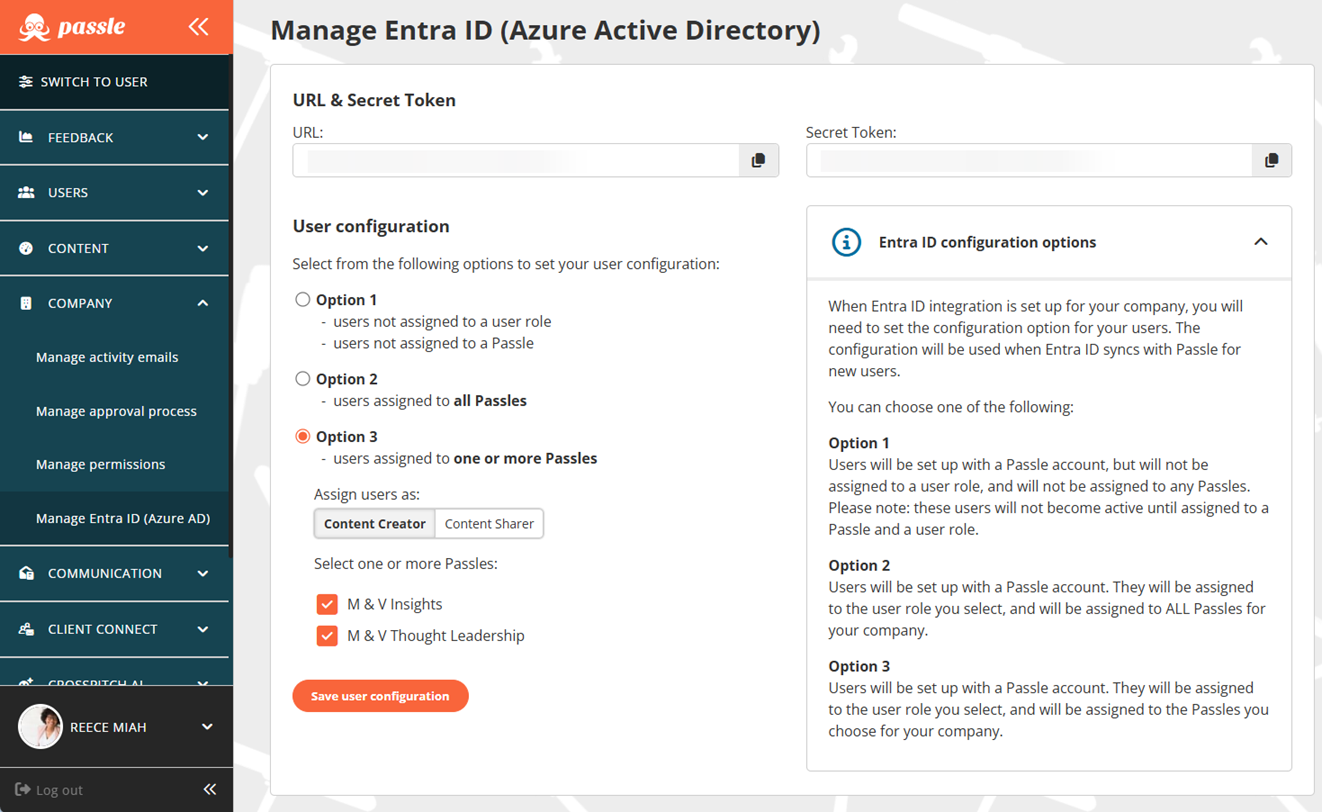Assign users as Content Sharer
Screen dimensions: 1322x812
489,524
